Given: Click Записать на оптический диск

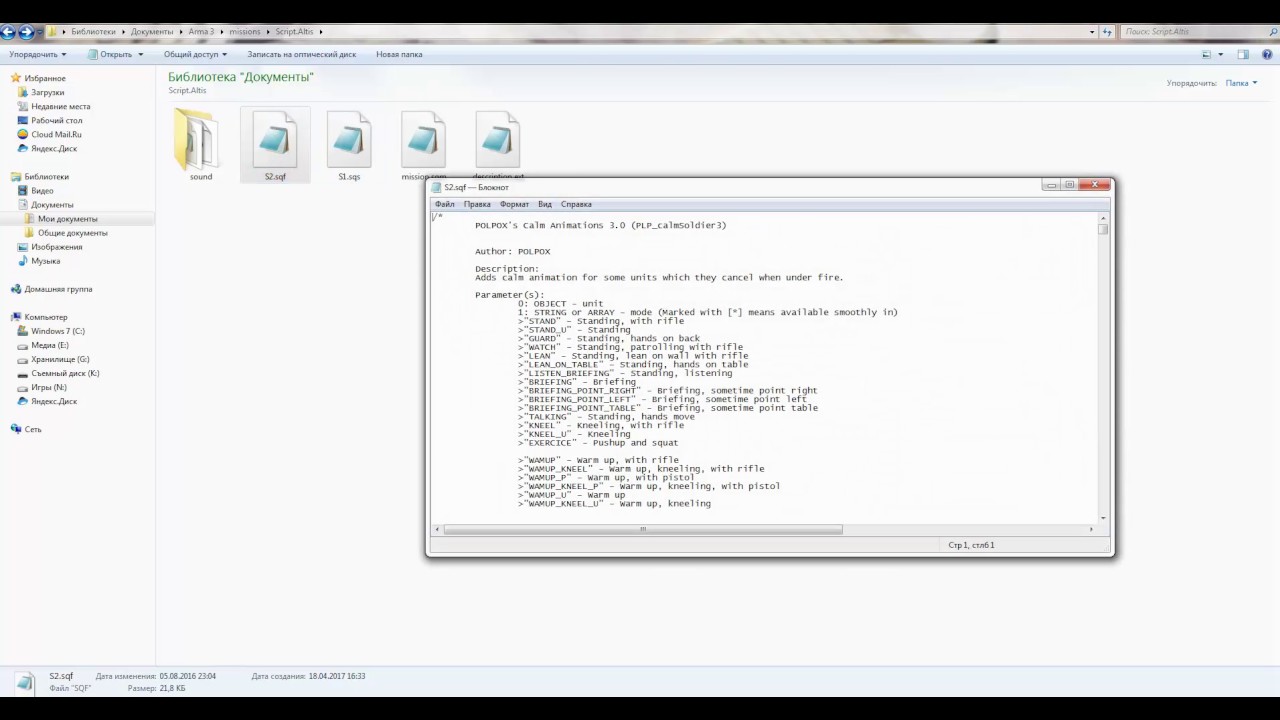Looking at the screenshot, I should (301, 54).
